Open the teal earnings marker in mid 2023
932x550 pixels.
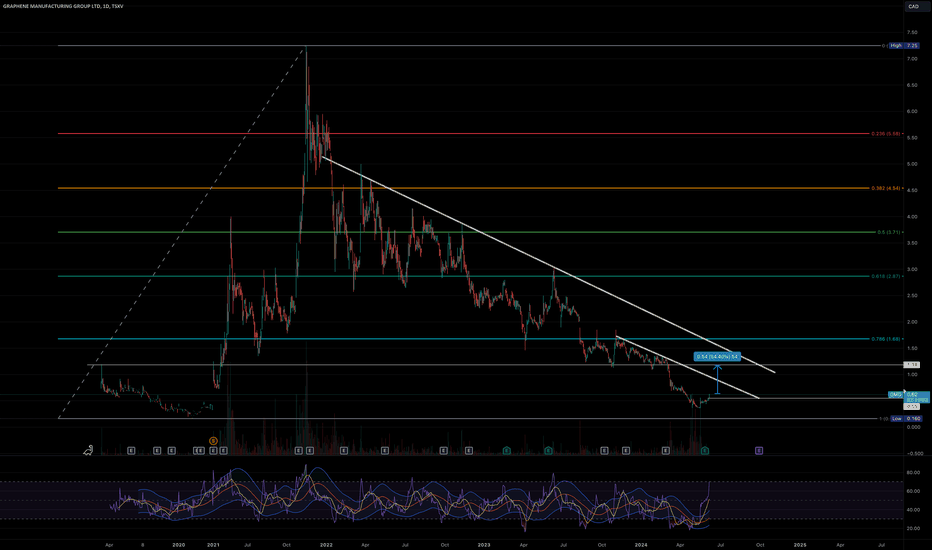[548, 451]
